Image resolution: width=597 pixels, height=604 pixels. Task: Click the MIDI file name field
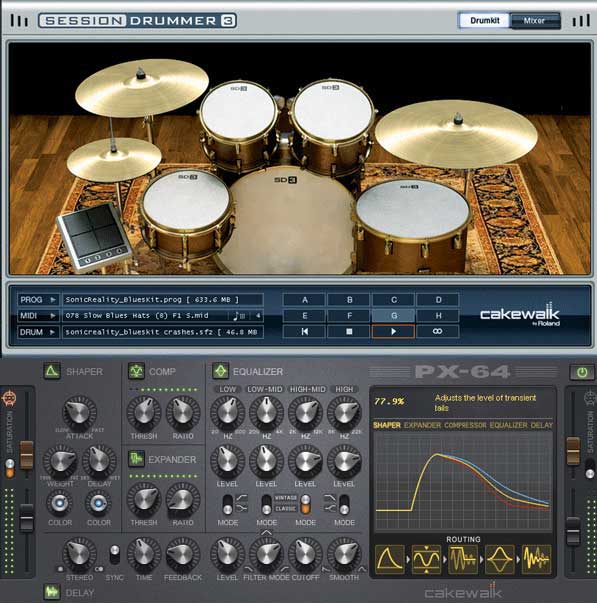click(x=163, y=316)
